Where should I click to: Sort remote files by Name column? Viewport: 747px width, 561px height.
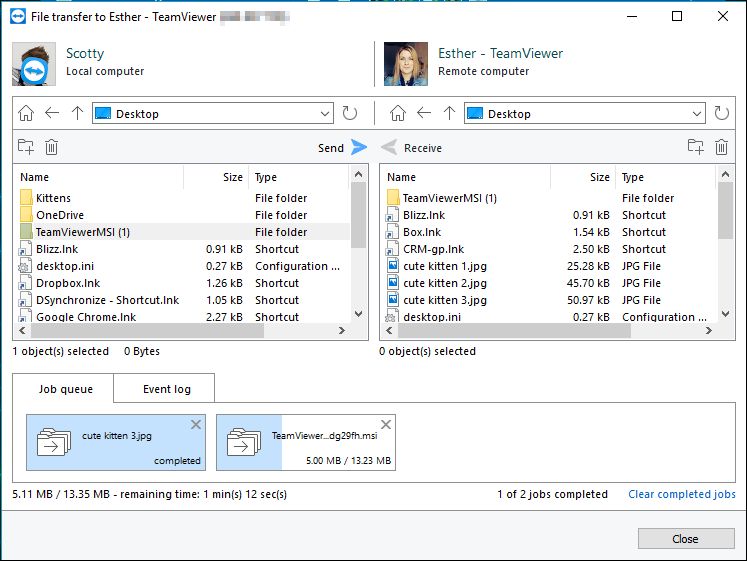tap(466, 177)
